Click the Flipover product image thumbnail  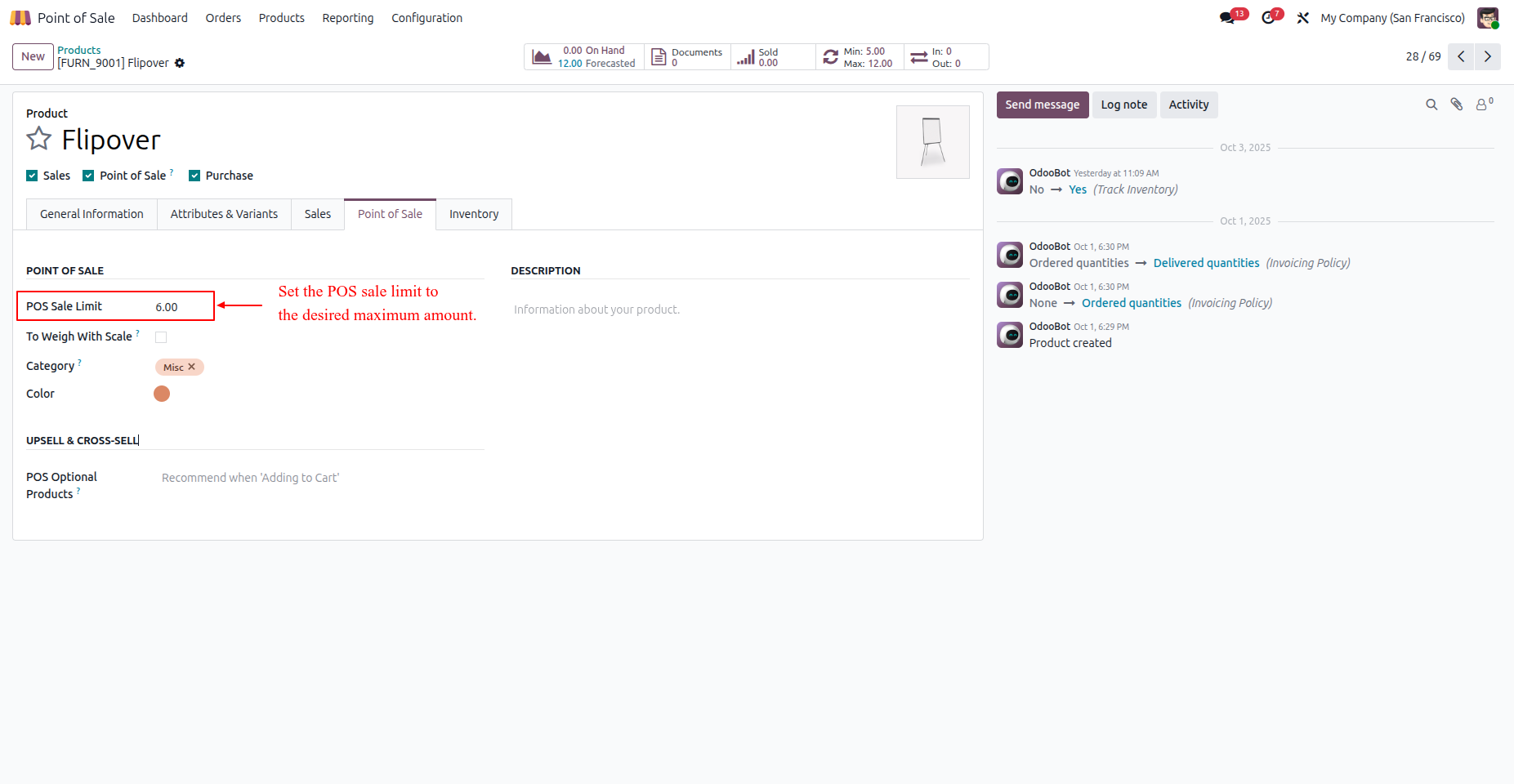click(933, 142)
